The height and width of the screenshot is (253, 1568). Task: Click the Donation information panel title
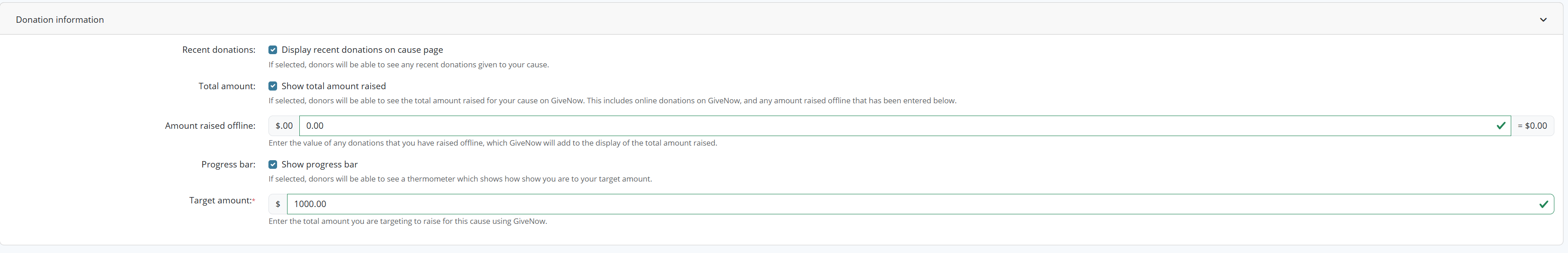pos(60,20)
